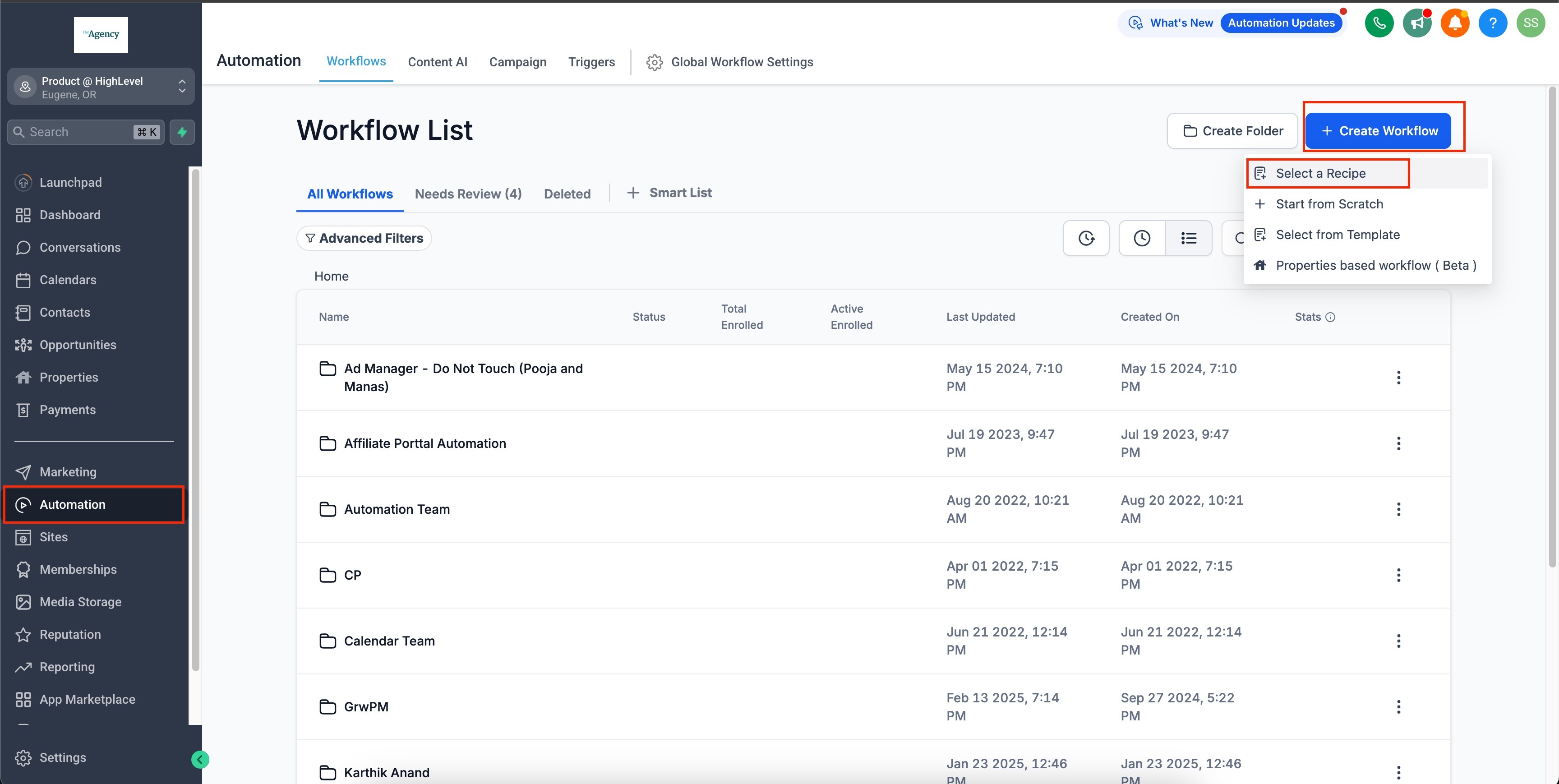Screen dimensions: 1559x784
Task: Click the blue help question mark icon
Action: [x=1492, y=23]
